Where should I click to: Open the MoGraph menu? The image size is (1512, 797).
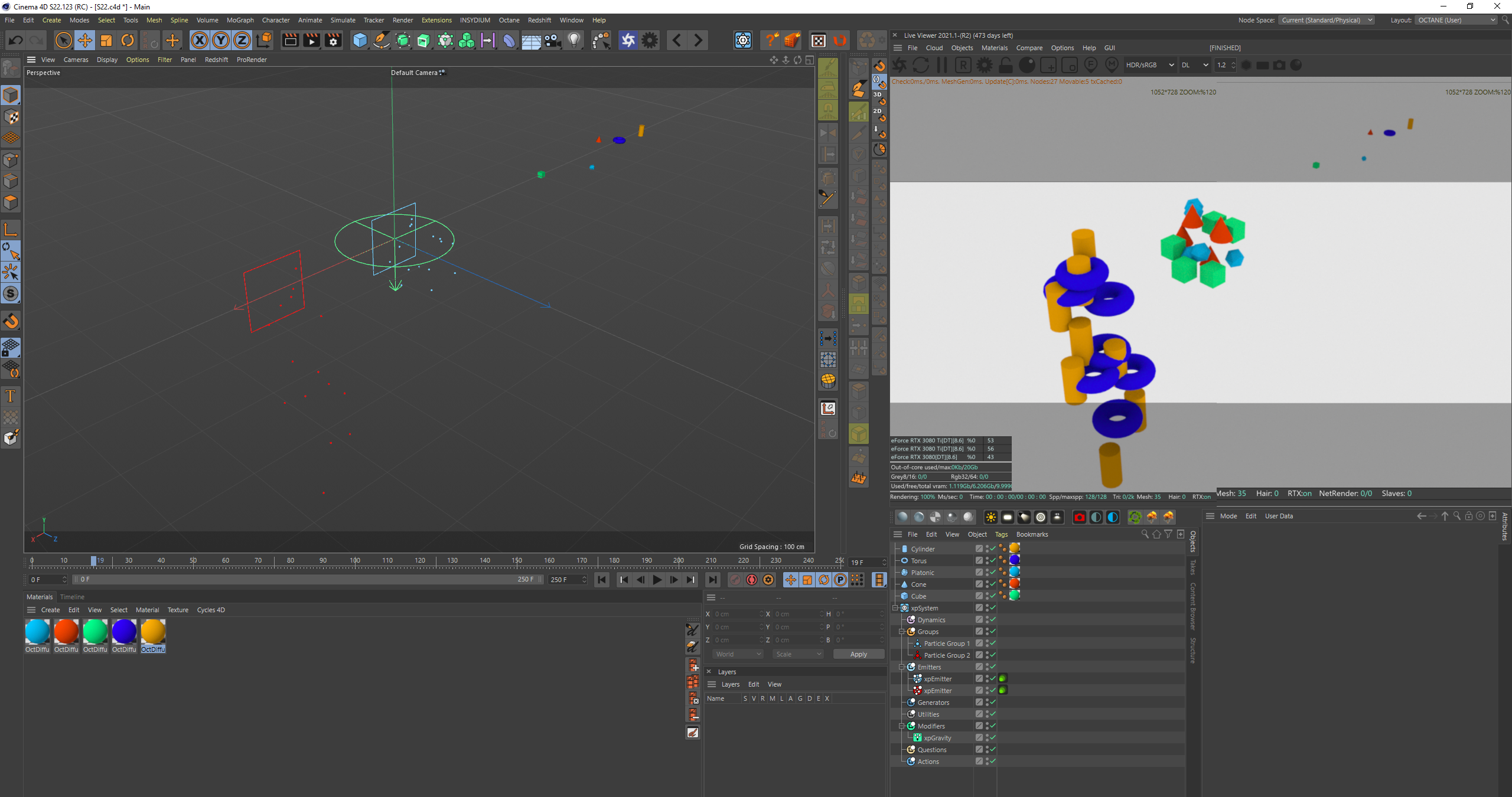(240, 20)
